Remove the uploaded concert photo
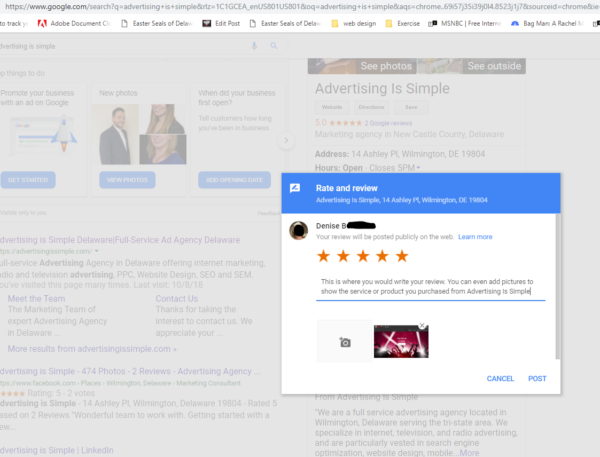The width and height of the screenshot is (600, 457). (422, 326)
